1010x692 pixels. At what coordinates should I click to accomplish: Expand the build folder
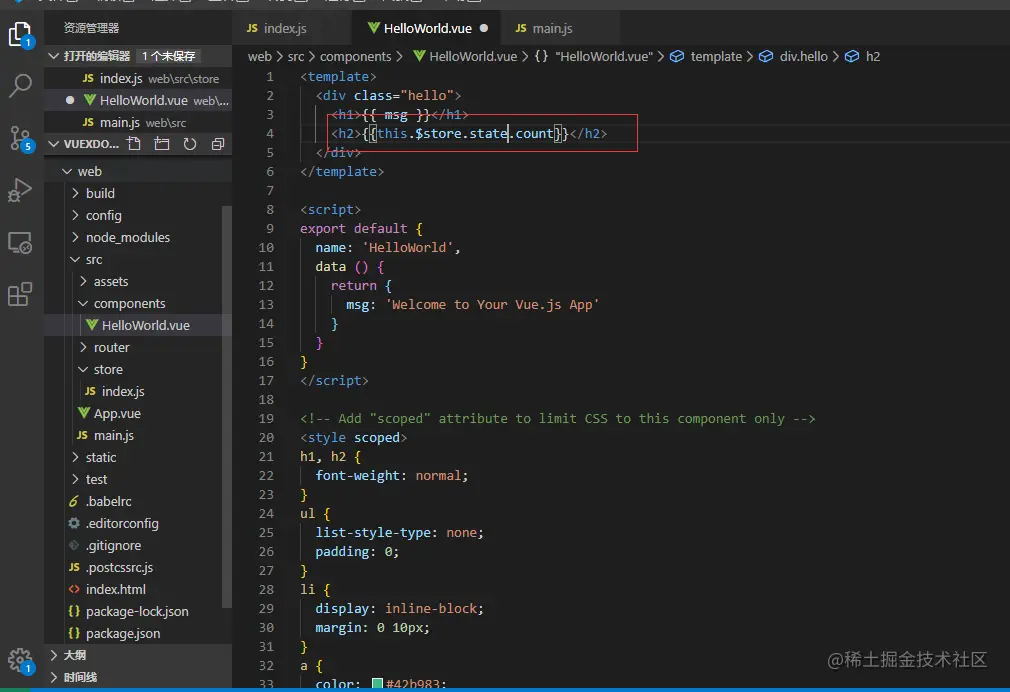(75, 193)
